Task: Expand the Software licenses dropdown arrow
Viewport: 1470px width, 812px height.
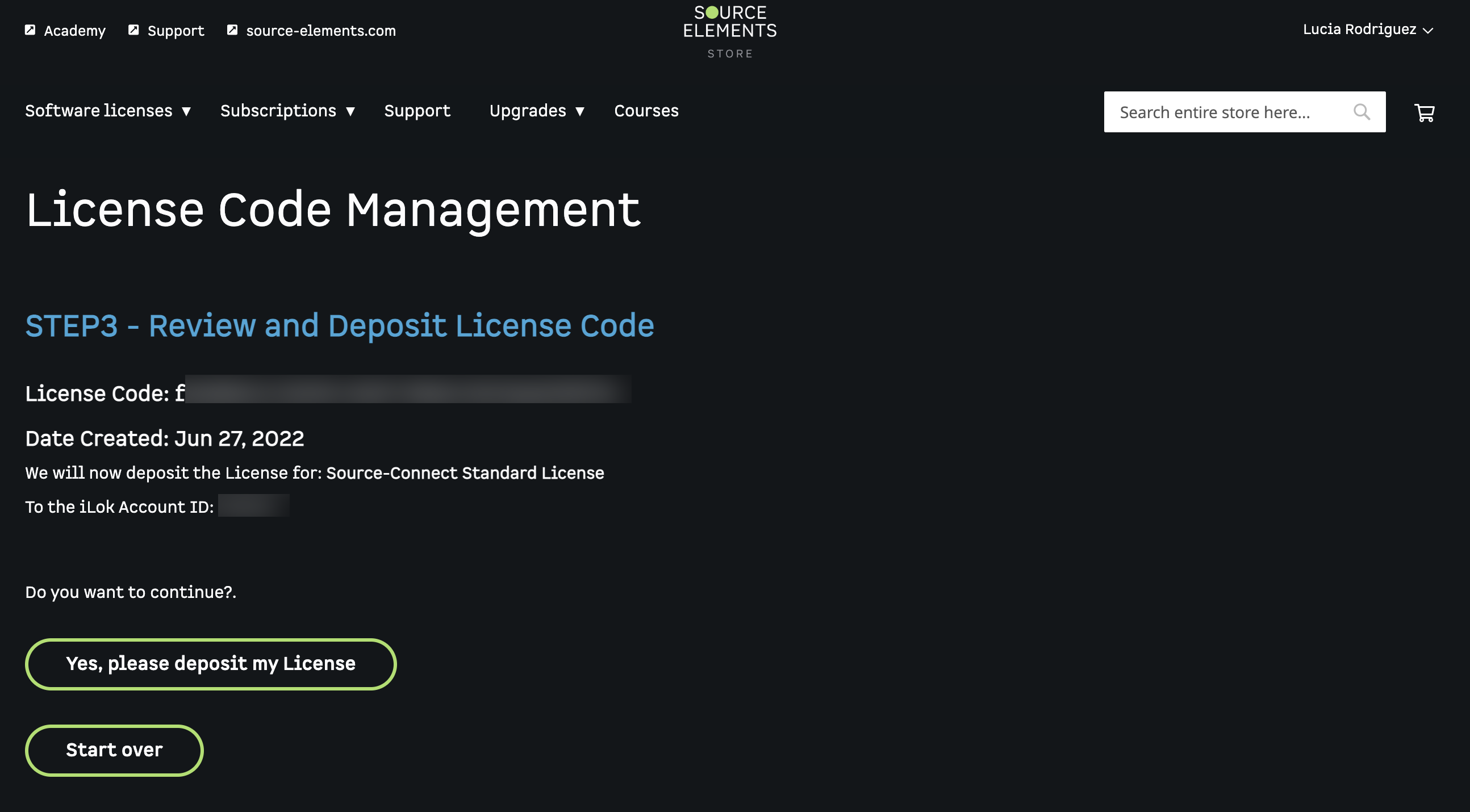Action: coord(186,111)
